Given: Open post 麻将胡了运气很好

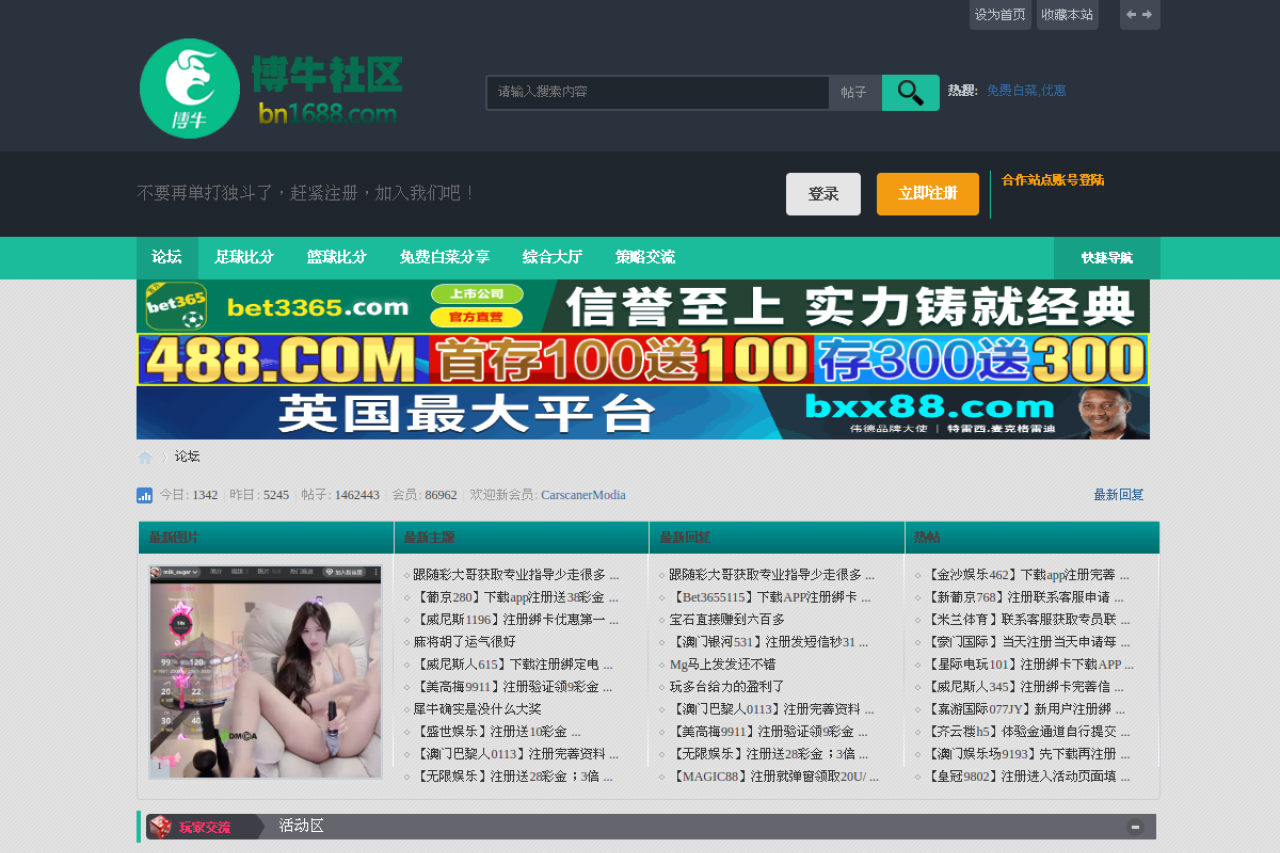Looking at the screenshot, I should pos(465,642).
